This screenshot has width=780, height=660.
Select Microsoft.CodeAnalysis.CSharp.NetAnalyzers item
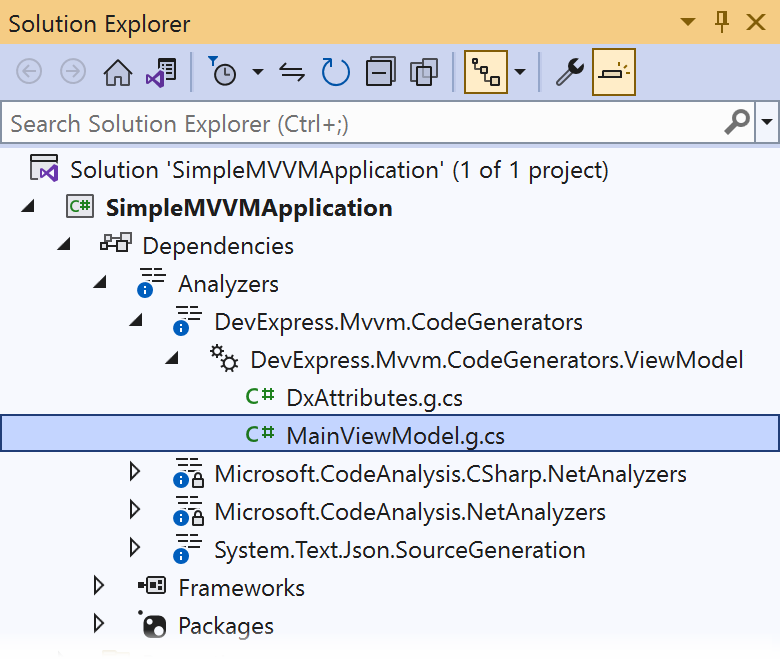coord(451,473)
